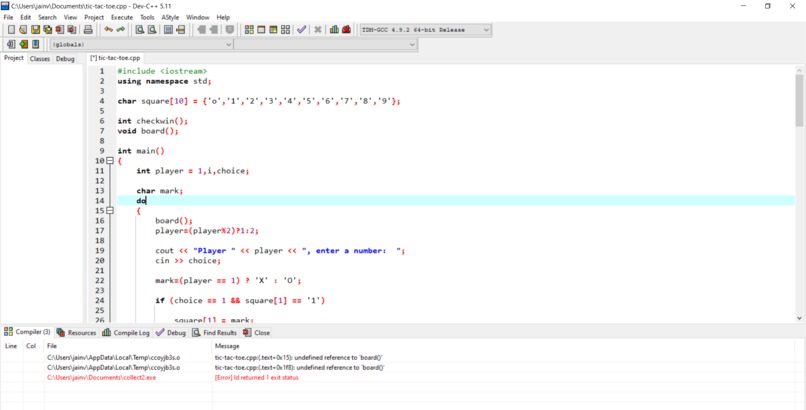Screen dimensions: 806x410
Task: Click the grayed Stop Execution X icon
Action: coord(318,30)
